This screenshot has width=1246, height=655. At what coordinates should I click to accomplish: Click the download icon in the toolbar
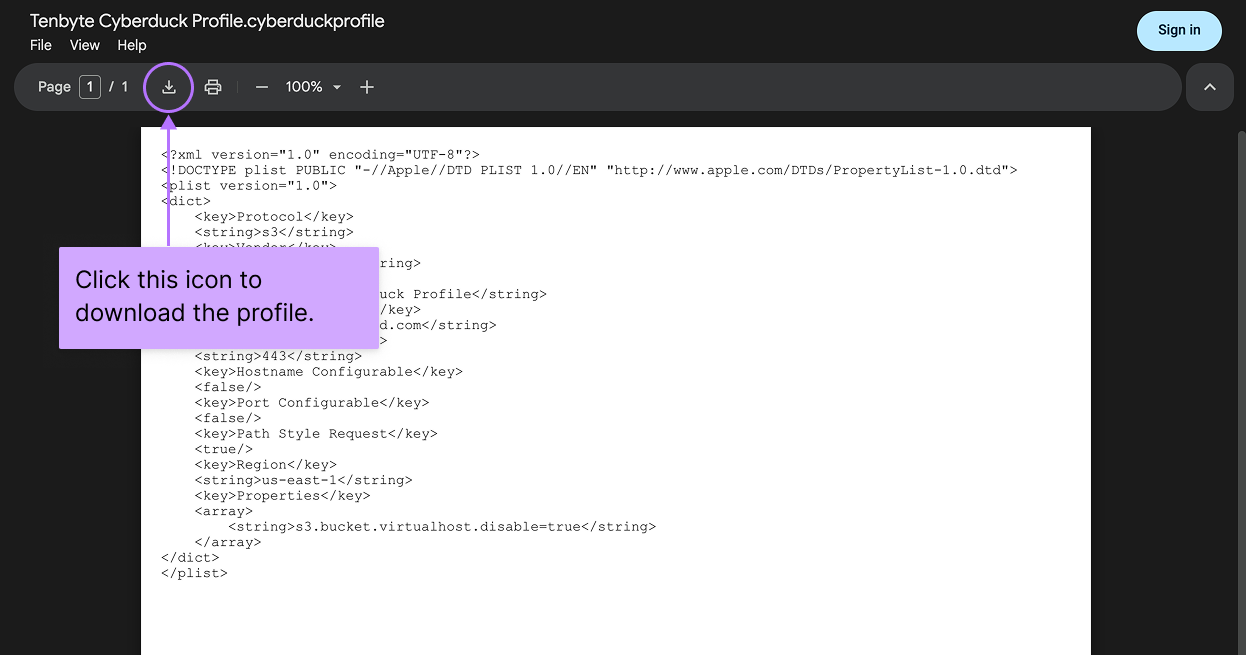[169, 87]
